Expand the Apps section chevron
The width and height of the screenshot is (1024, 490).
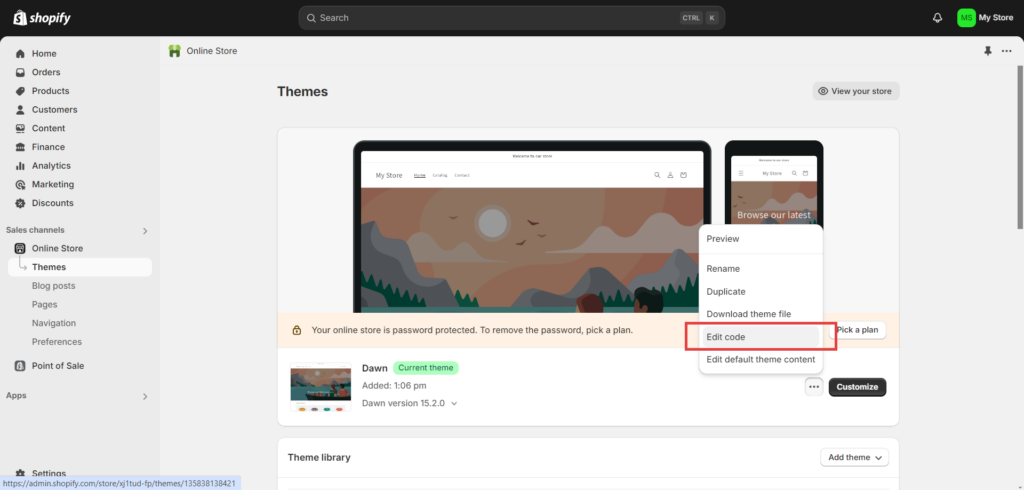145,396
